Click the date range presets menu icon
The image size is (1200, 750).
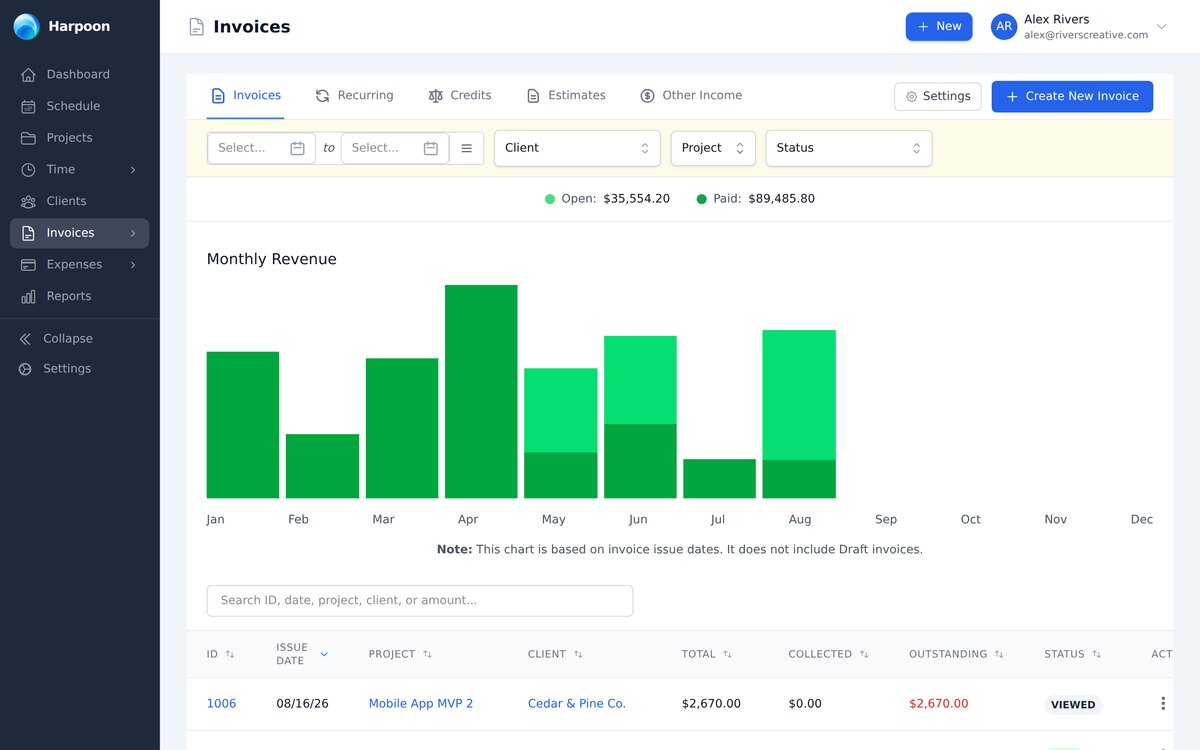click(467, 148)
